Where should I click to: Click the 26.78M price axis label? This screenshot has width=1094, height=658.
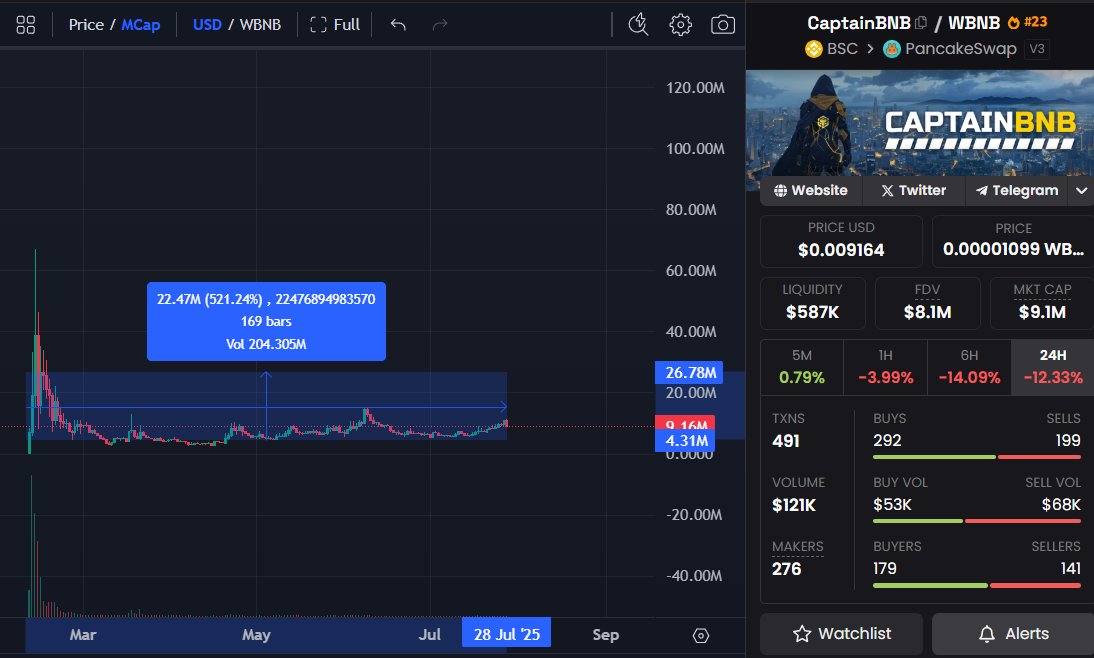[x=689, y=373]
